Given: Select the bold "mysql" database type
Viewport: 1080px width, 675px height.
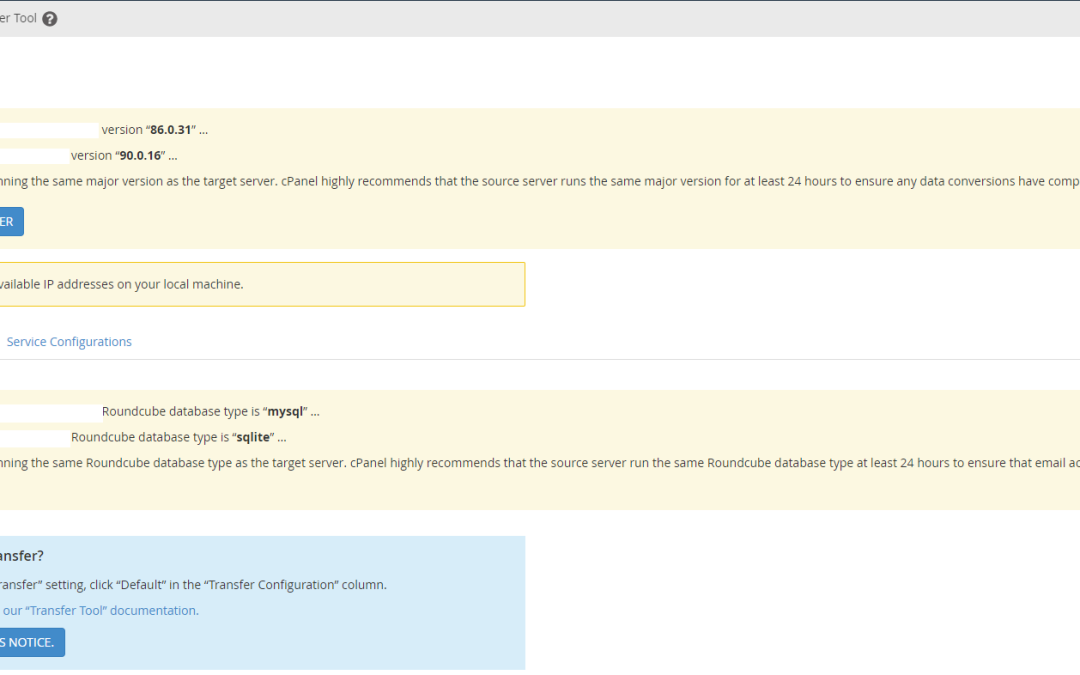Looking at the screenshot, I should pyautogui.click(x=285, y=411).
